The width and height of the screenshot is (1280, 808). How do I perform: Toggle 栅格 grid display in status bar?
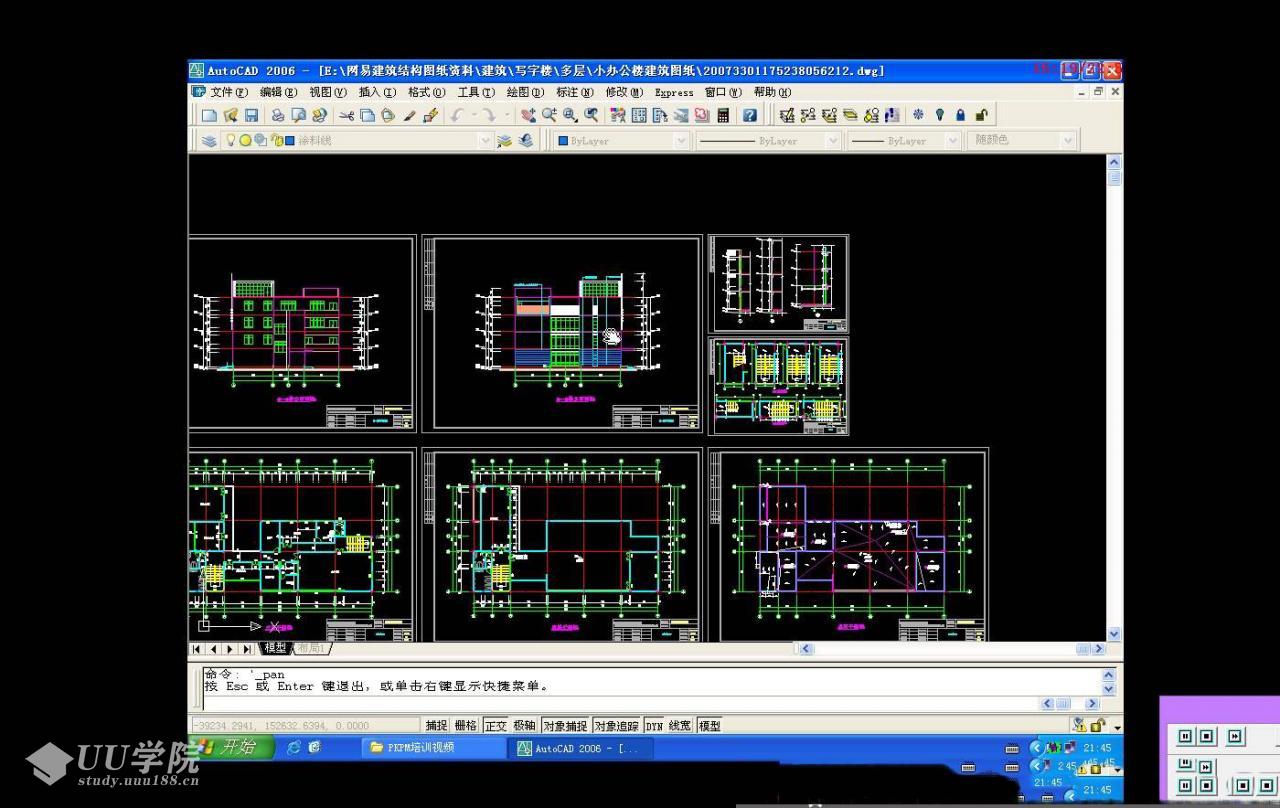pyautogui.click(x=466, y=726)
